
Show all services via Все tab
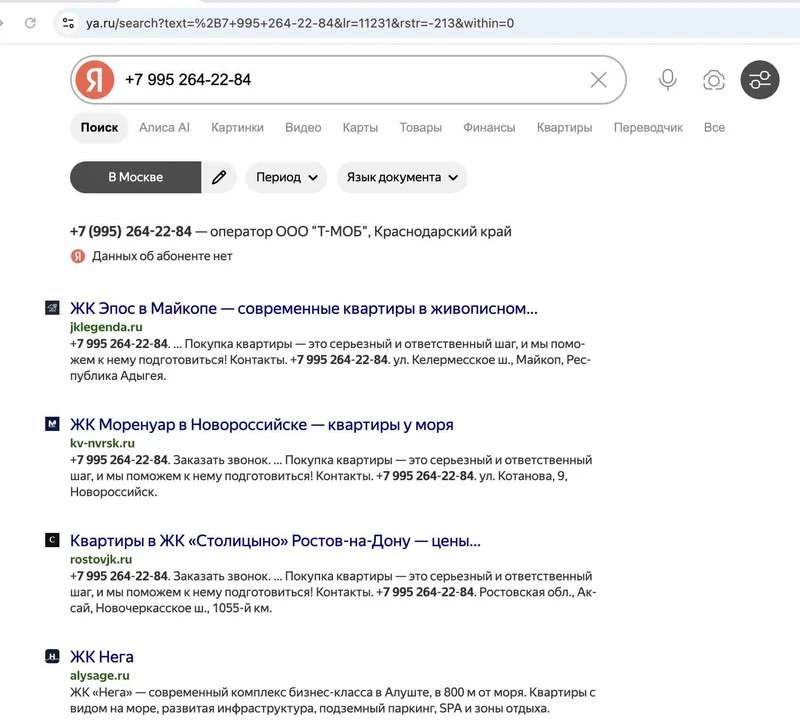point(714,128)
